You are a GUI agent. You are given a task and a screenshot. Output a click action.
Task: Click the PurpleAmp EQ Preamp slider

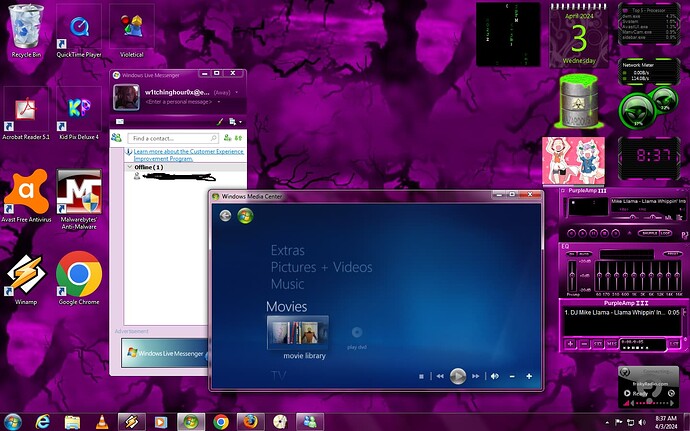click(x=572, y=276)
